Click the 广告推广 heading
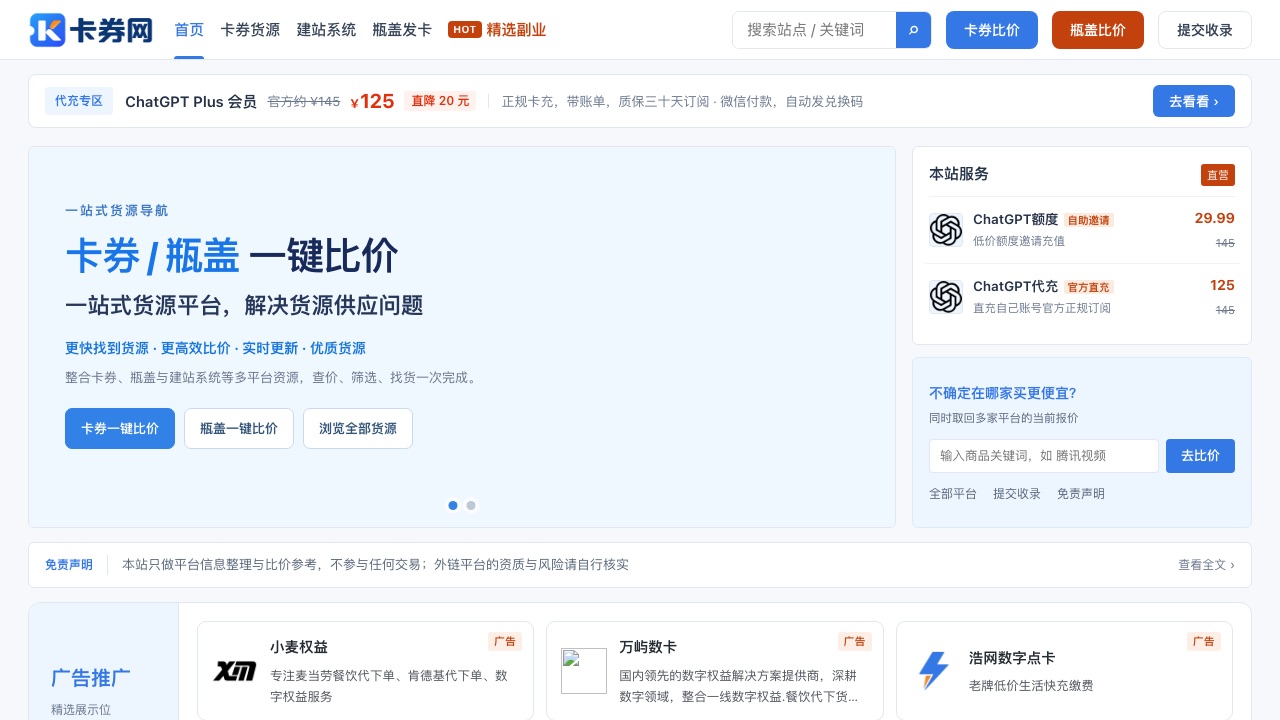 (x=91, y=678)
